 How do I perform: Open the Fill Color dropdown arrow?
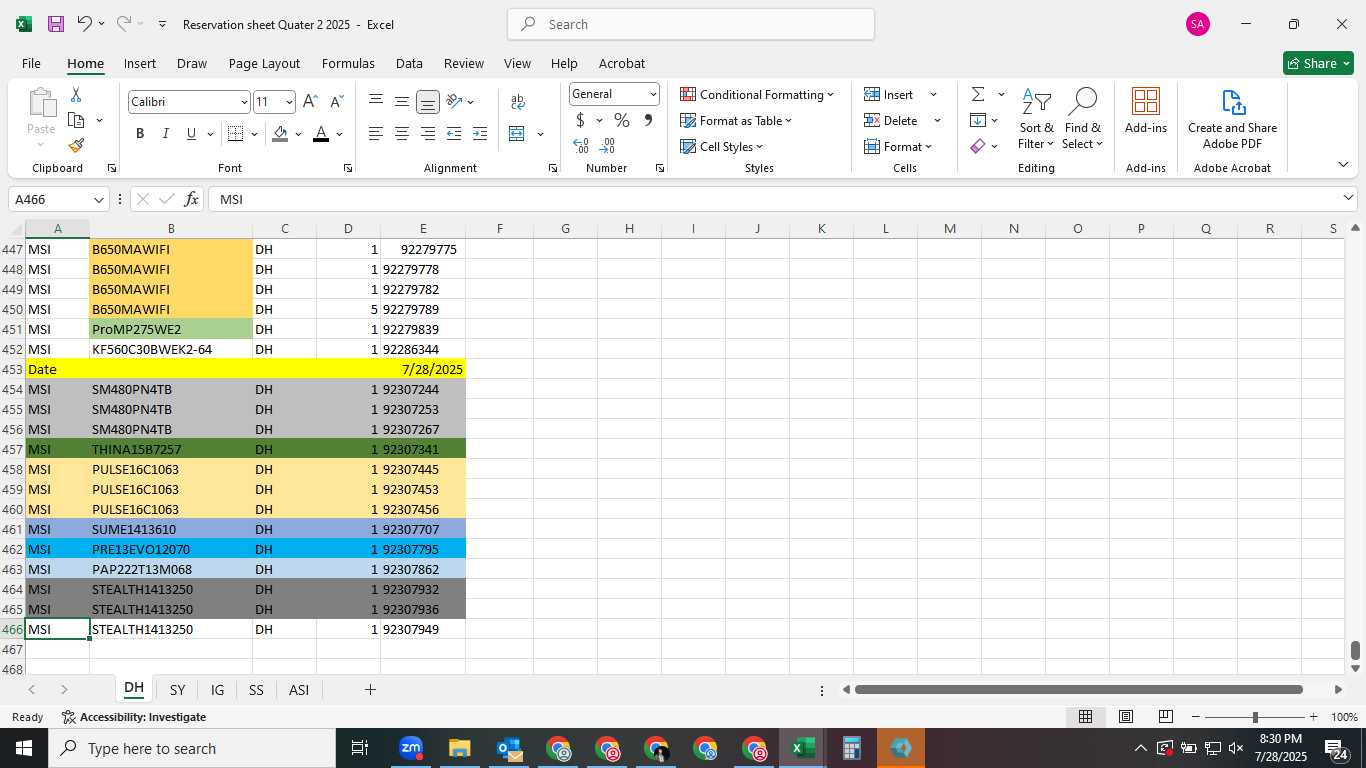[298, 134]
